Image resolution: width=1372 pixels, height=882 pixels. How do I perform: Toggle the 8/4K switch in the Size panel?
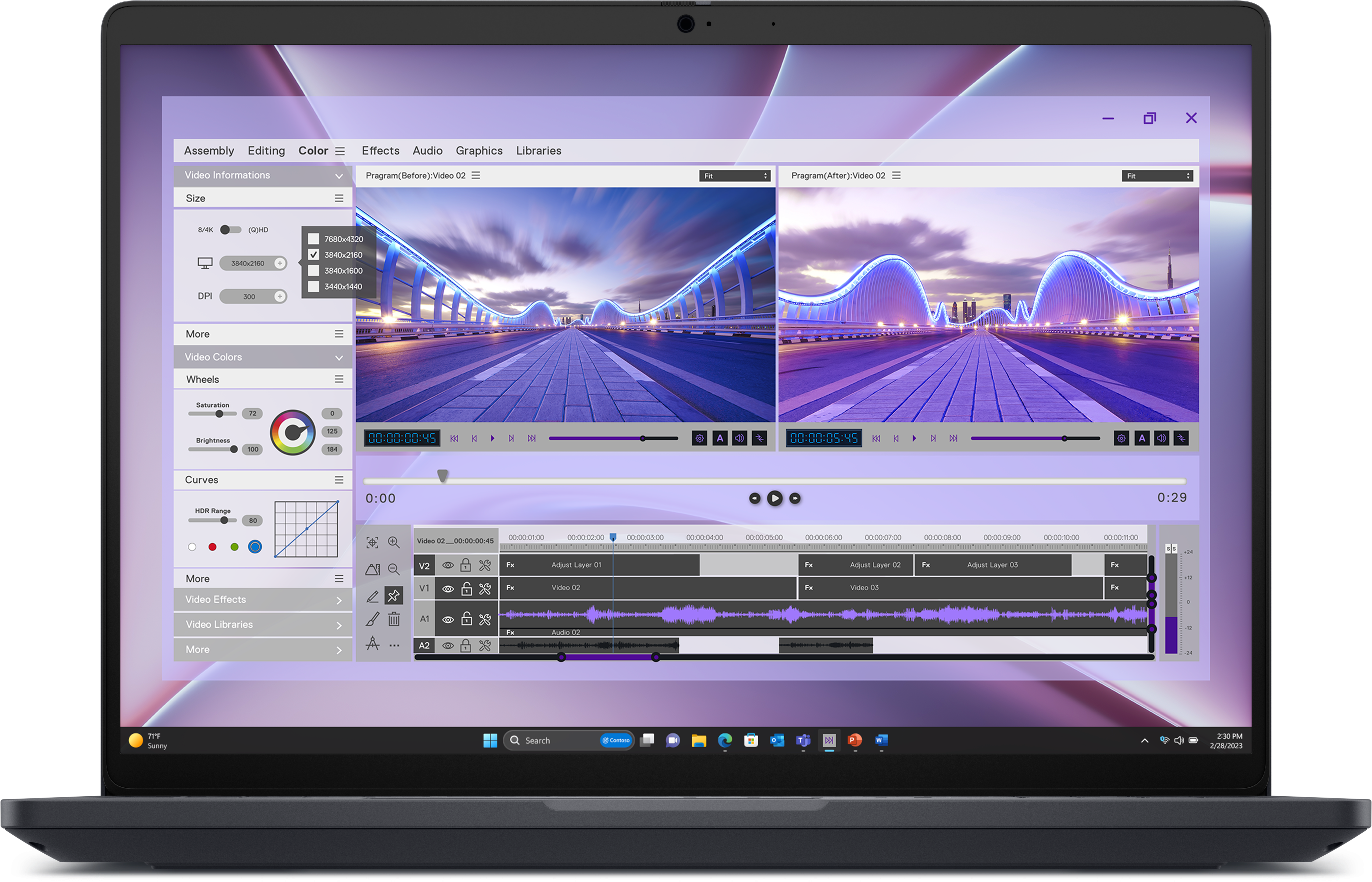[x=231, y=229]
